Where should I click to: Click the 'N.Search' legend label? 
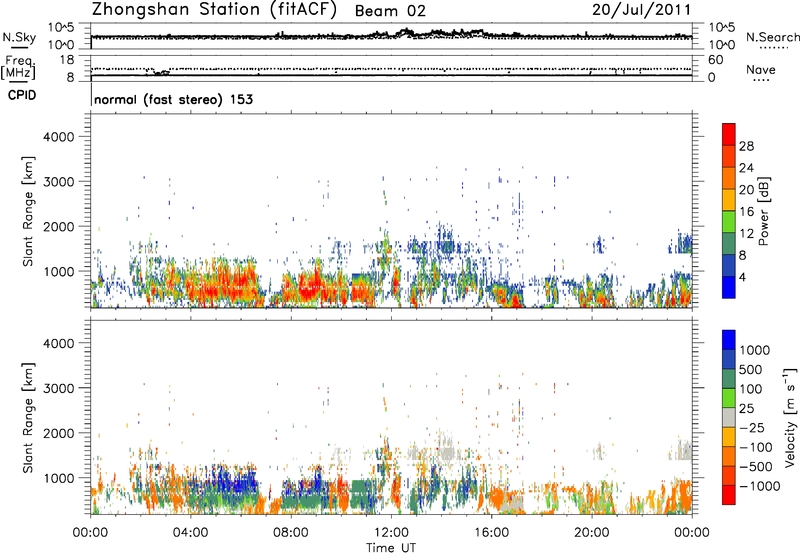tap(772, 37)
